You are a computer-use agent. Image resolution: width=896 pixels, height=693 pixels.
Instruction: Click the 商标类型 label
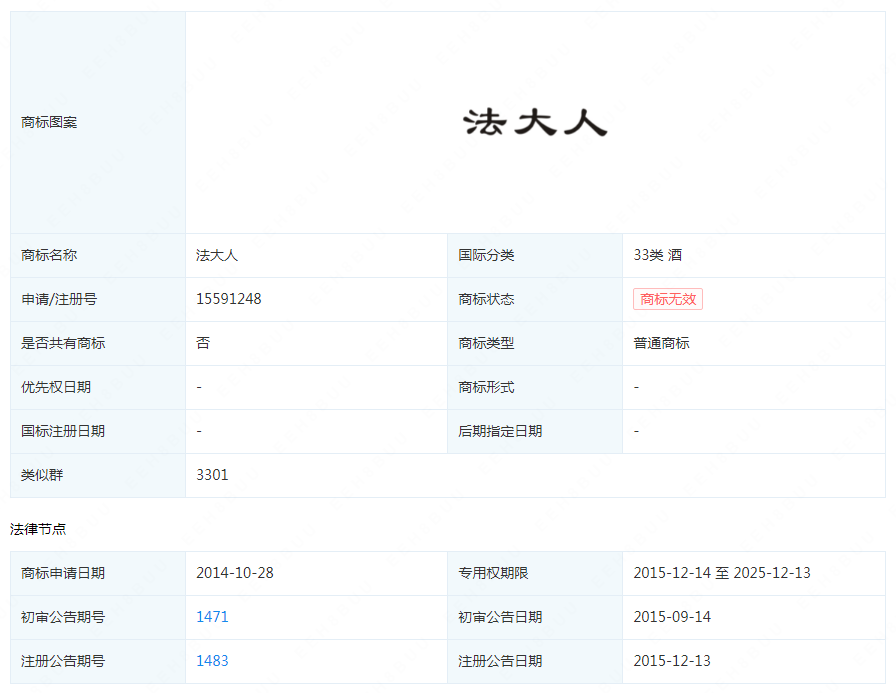[x=486, y=343]
